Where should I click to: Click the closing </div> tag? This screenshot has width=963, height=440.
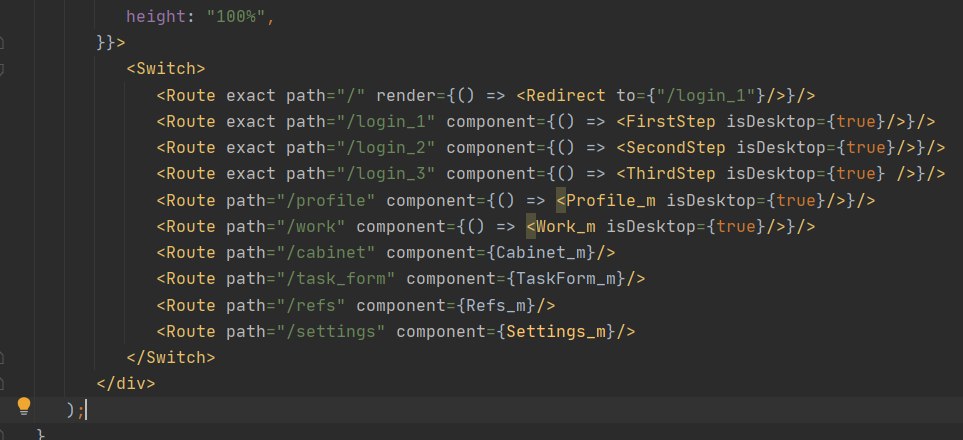point(126,383)
